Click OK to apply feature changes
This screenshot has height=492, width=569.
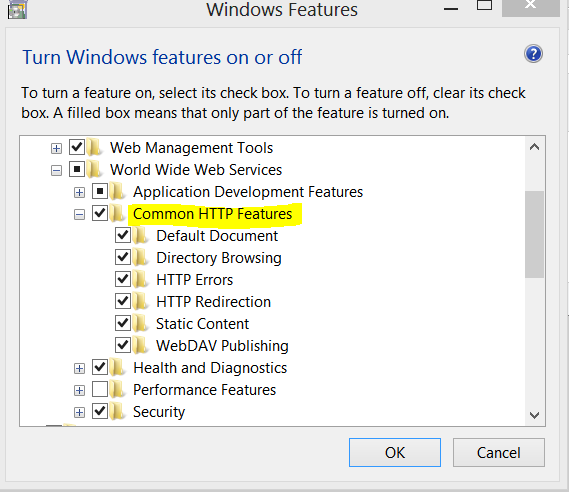[x=395, y=452]
